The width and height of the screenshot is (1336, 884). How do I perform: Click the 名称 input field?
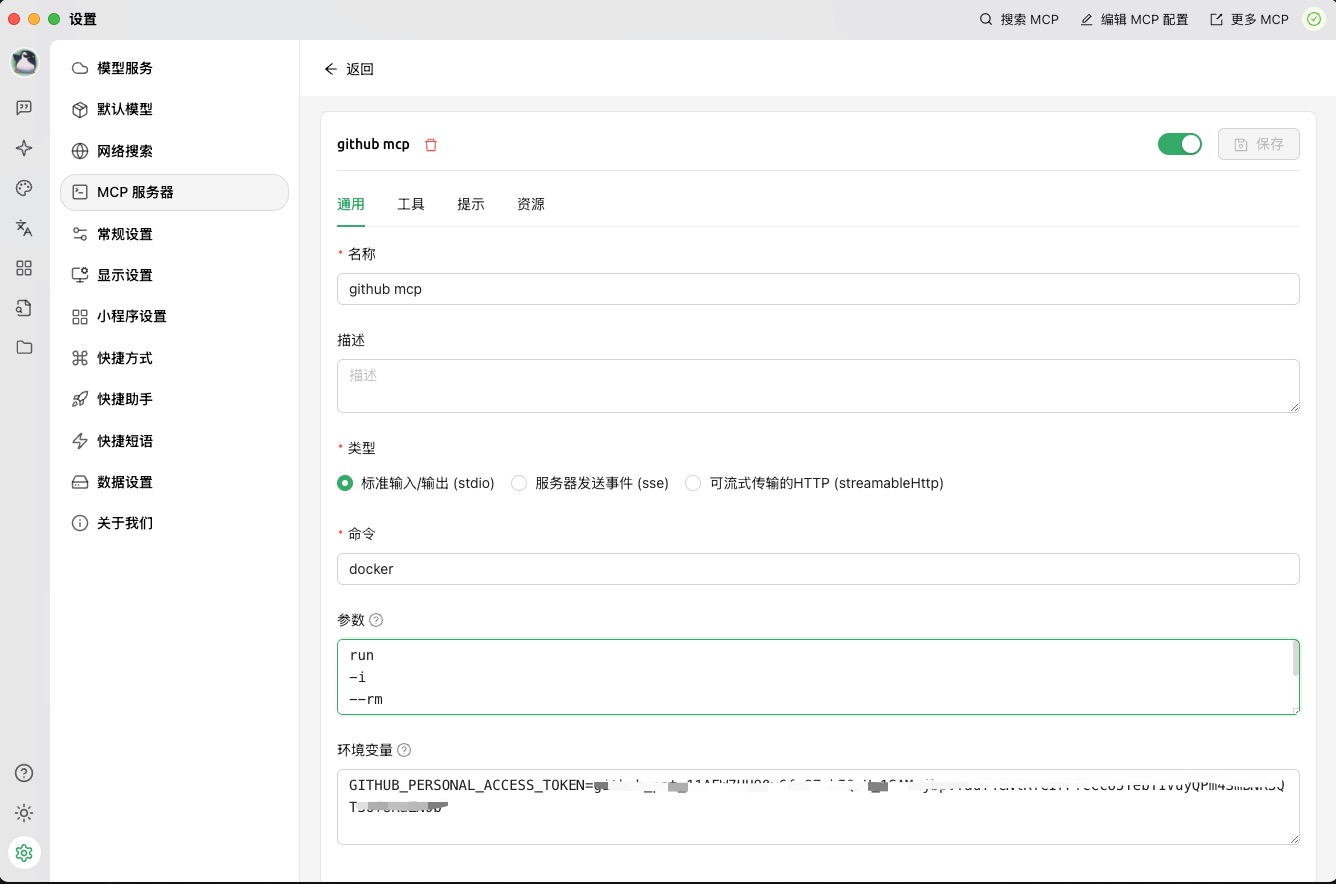[818, 289]
